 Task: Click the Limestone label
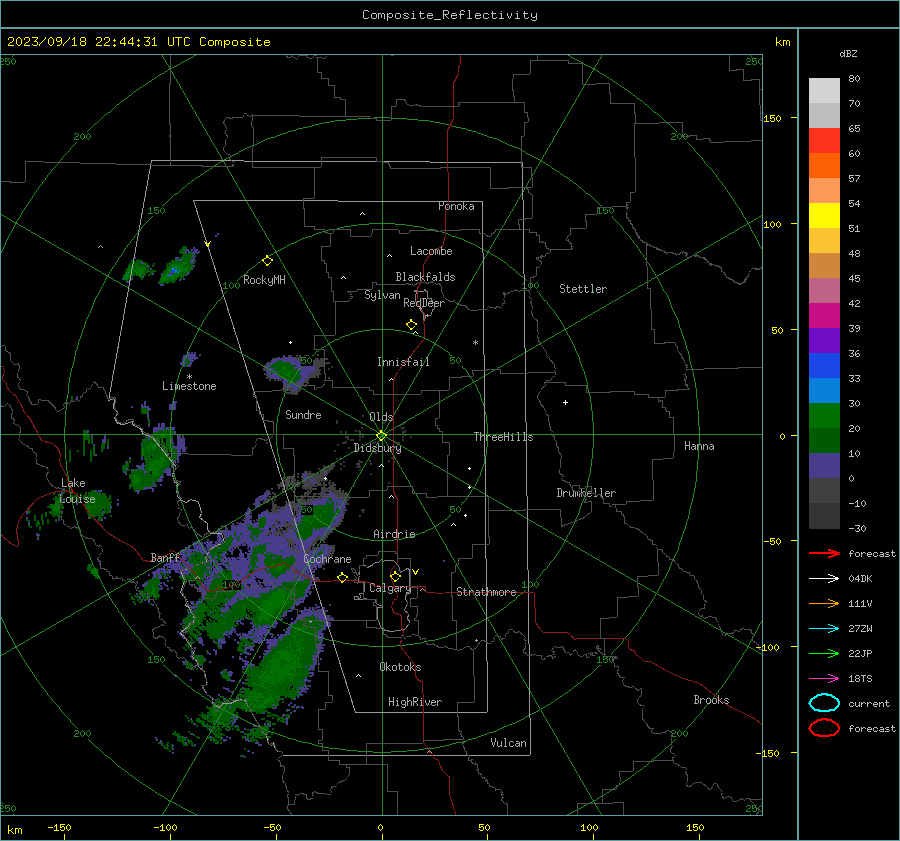click(189, 386)
